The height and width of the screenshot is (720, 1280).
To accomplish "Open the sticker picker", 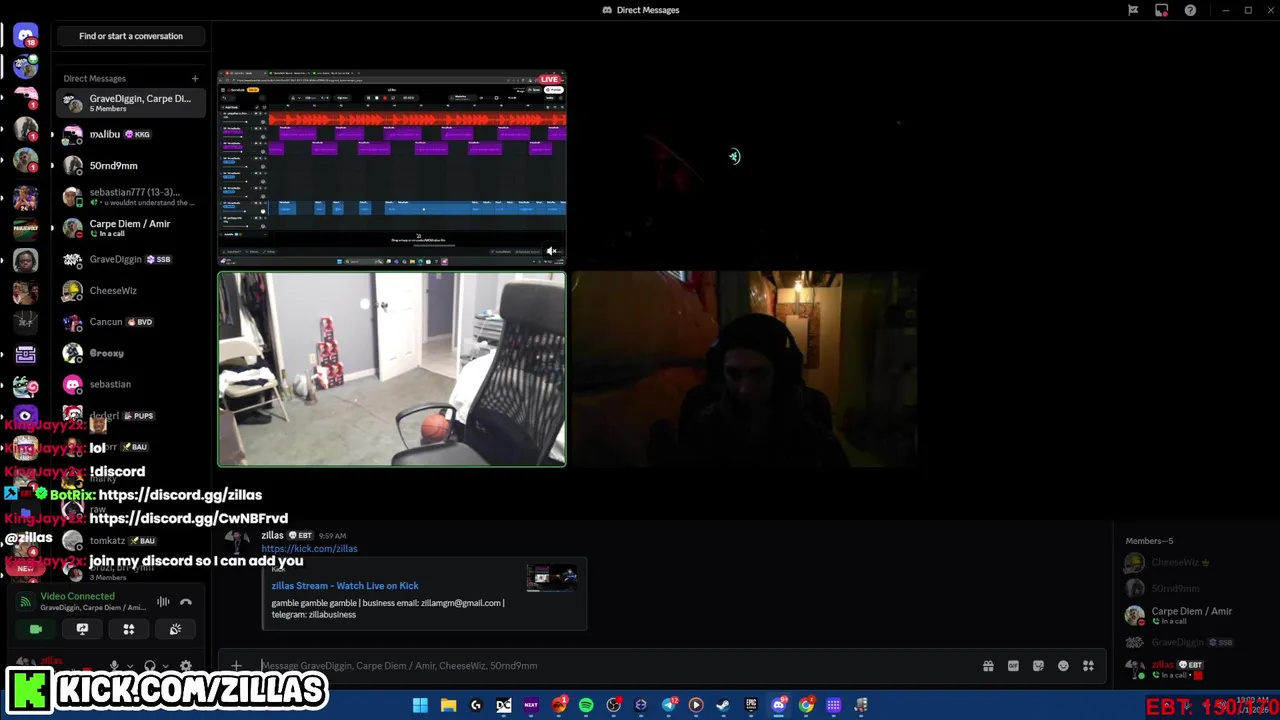I will [1038, 666].
